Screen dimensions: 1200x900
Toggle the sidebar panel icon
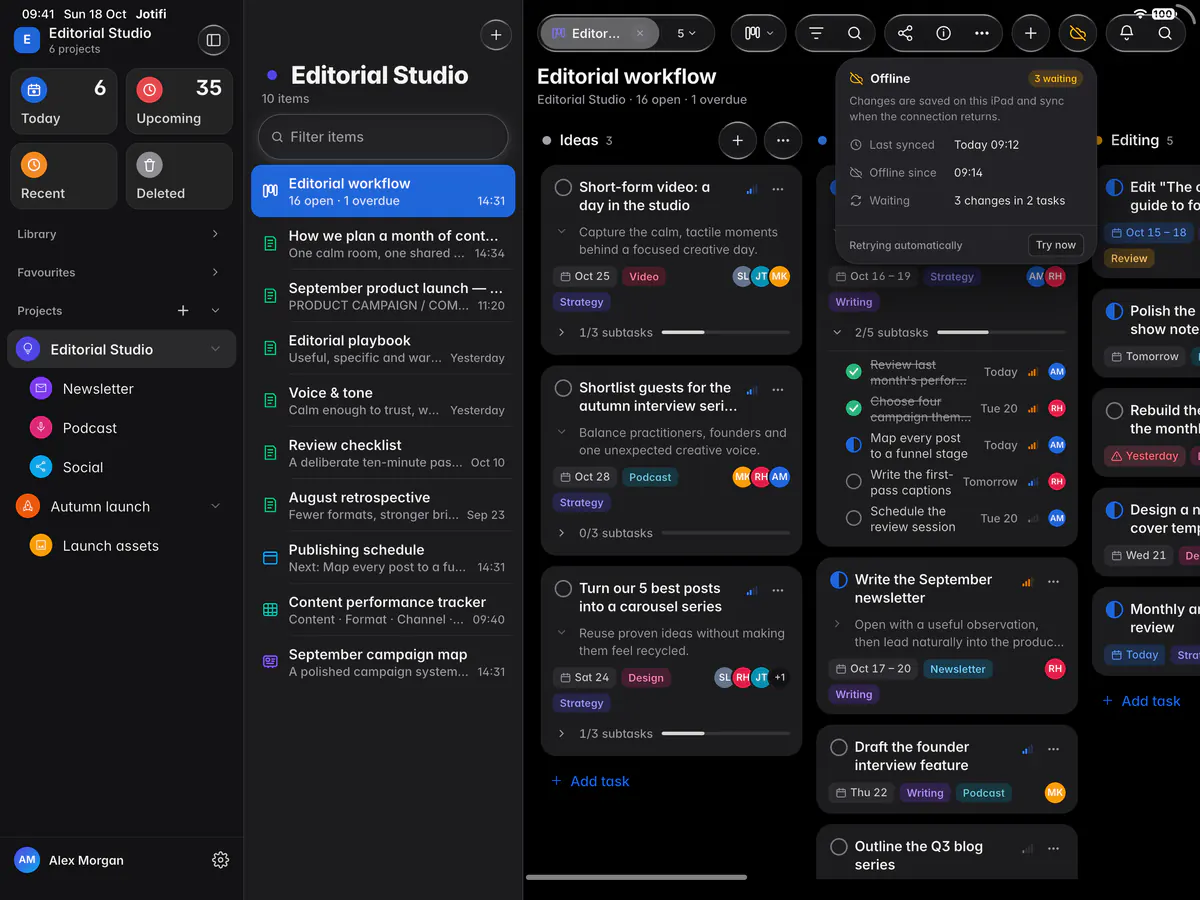tap(213, 40)
